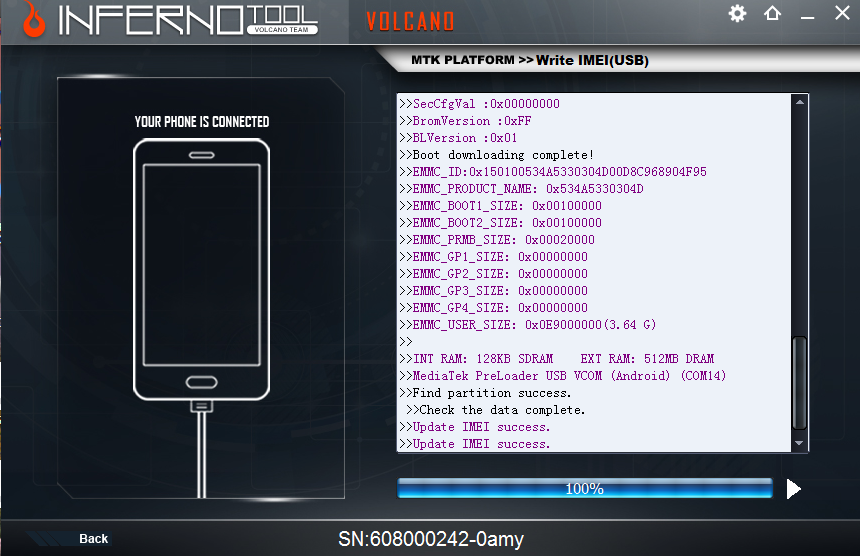Viewport: 860px width, 556px height.
Task: Click MediaTek PreLoader USB VCOM line
Action: [x=563, y=376]
